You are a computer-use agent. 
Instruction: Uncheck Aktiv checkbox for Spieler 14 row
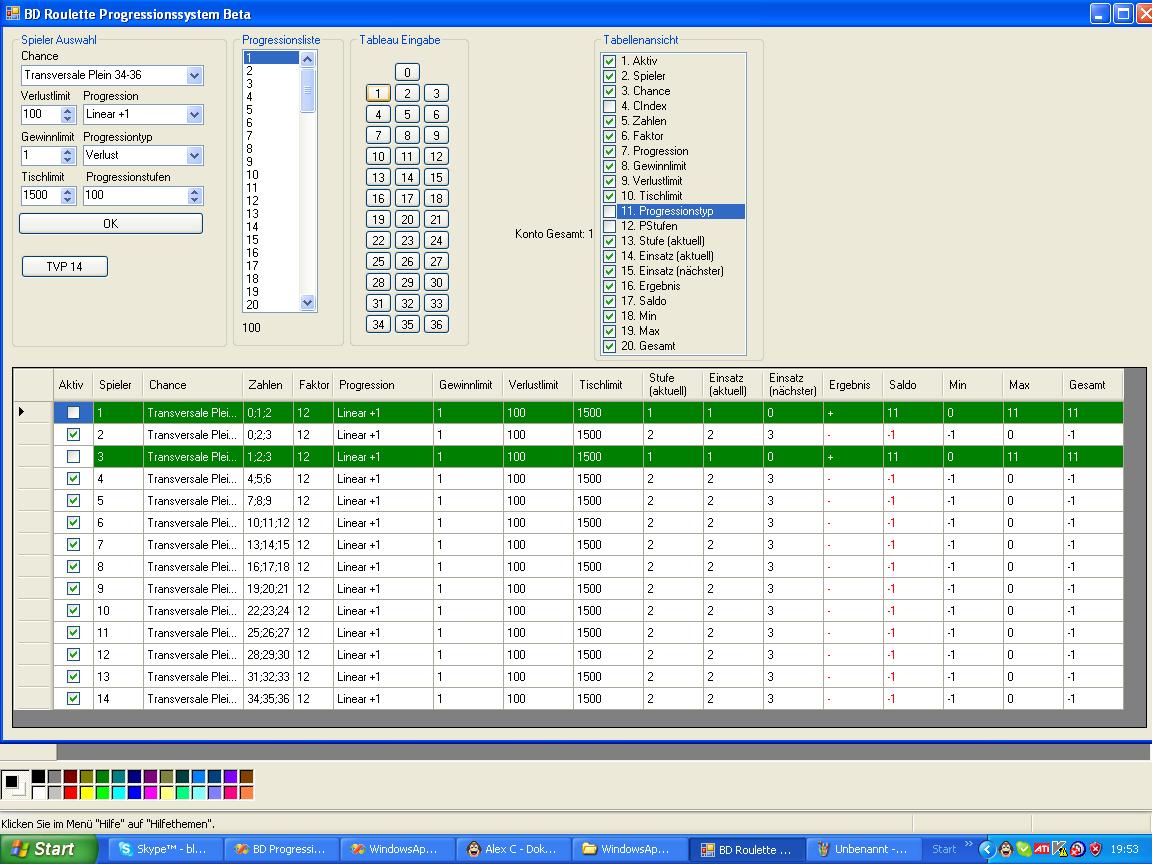(73, 699)
